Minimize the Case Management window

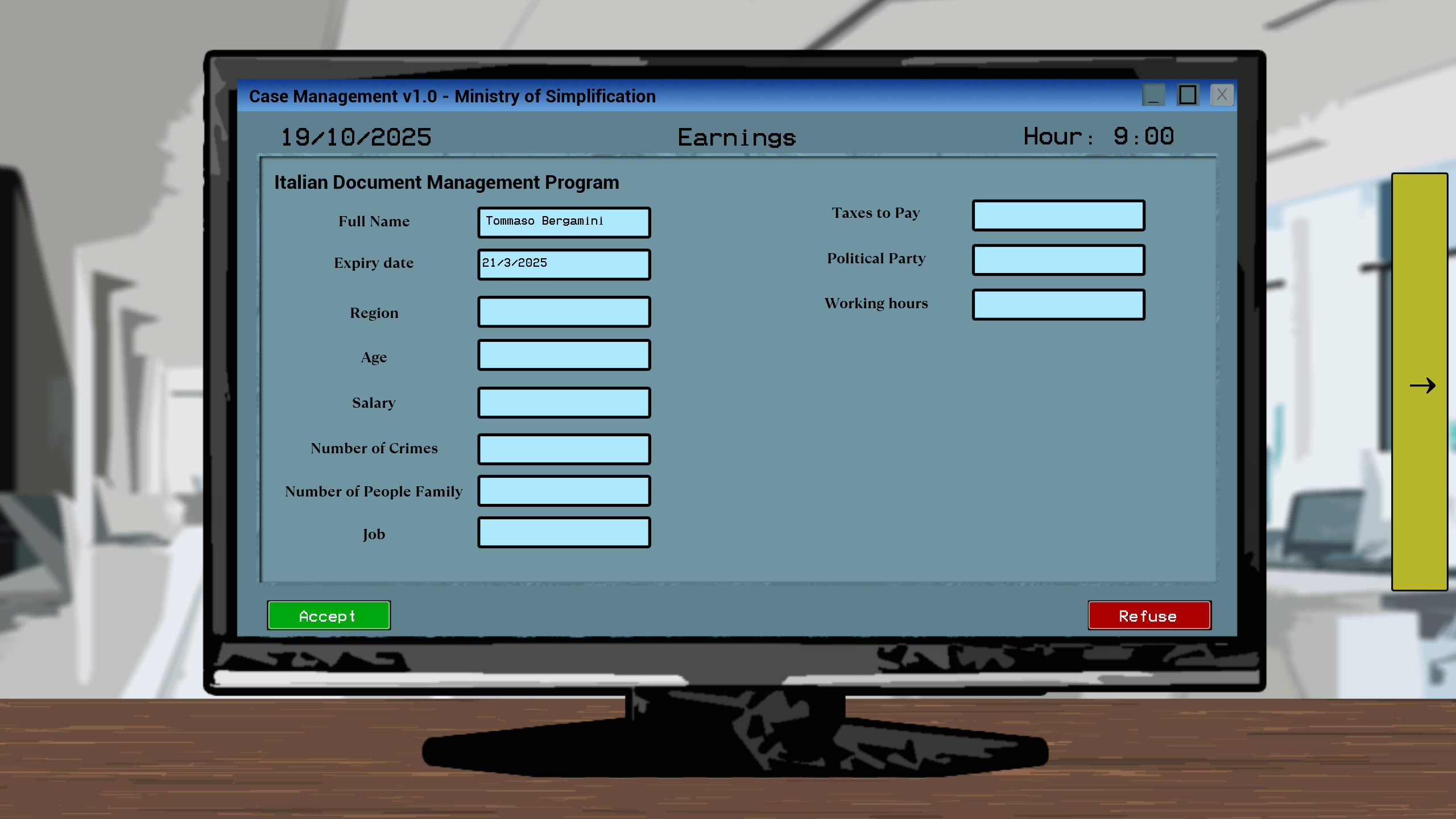pyautogui.click(x=1153, y=95)
